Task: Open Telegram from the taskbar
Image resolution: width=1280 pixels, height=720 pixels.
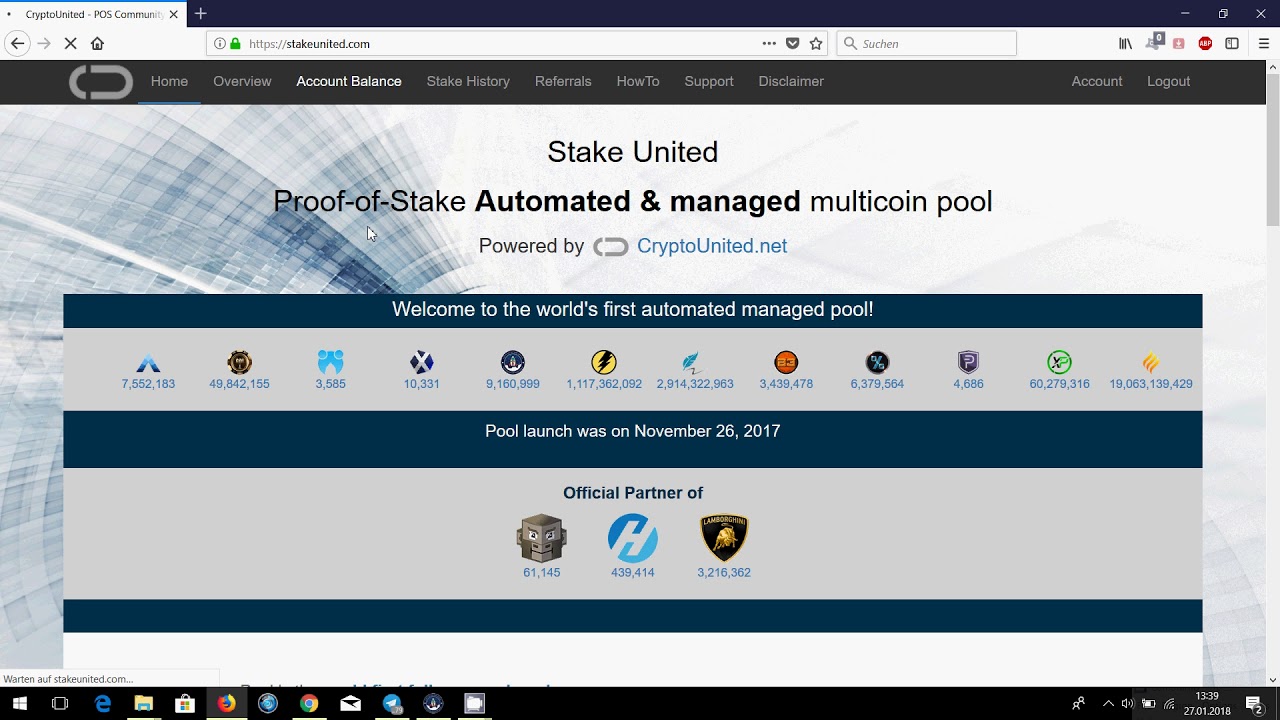Action: point(392,703)
